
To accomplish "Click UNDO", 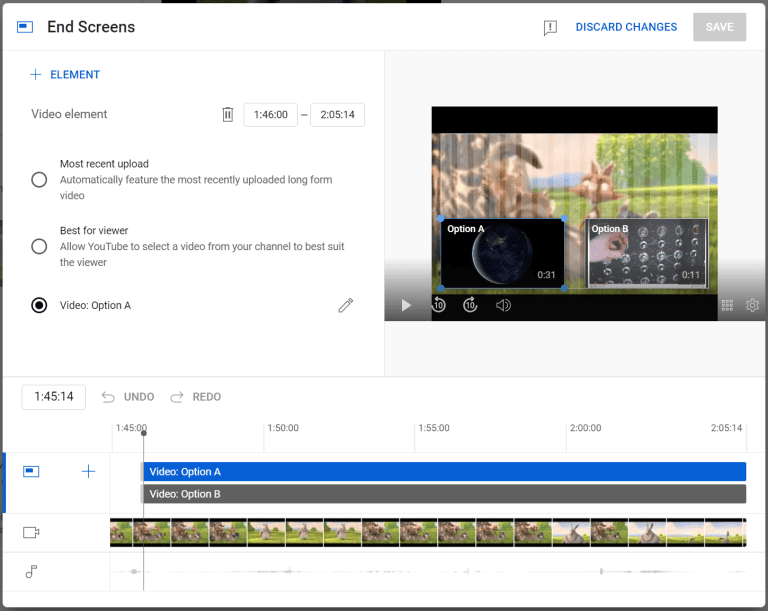I will click(x=128, y=397).
